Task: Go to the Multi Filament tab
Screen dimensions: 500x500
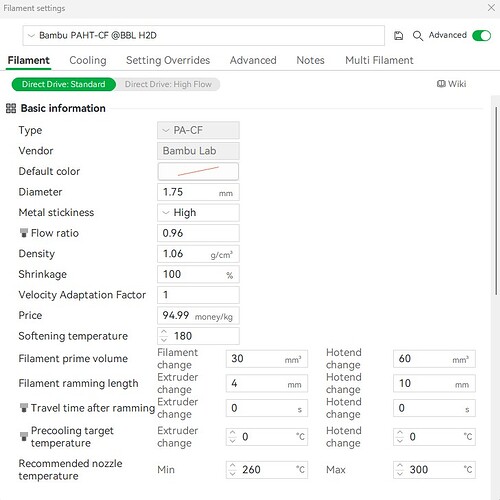Action: tap(379, 60)
